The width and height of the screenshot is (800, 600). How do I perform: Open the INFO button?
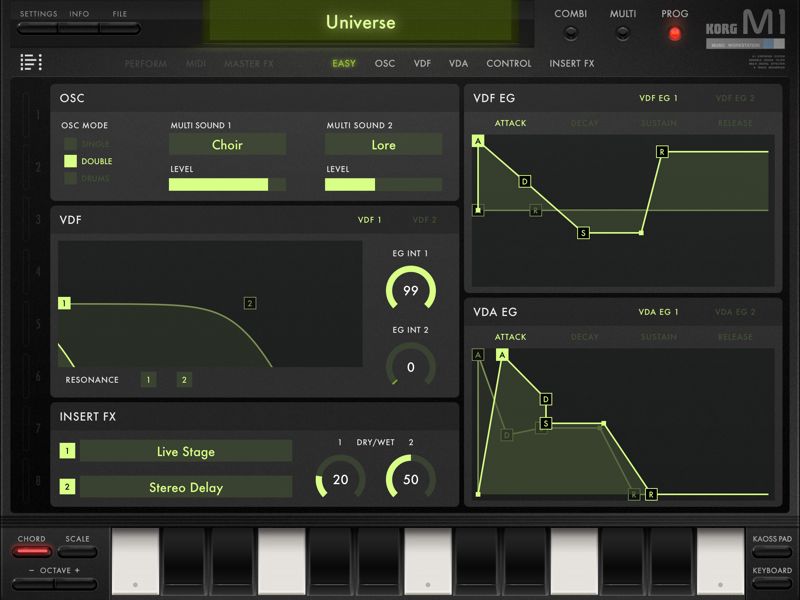tap(79, 29)
